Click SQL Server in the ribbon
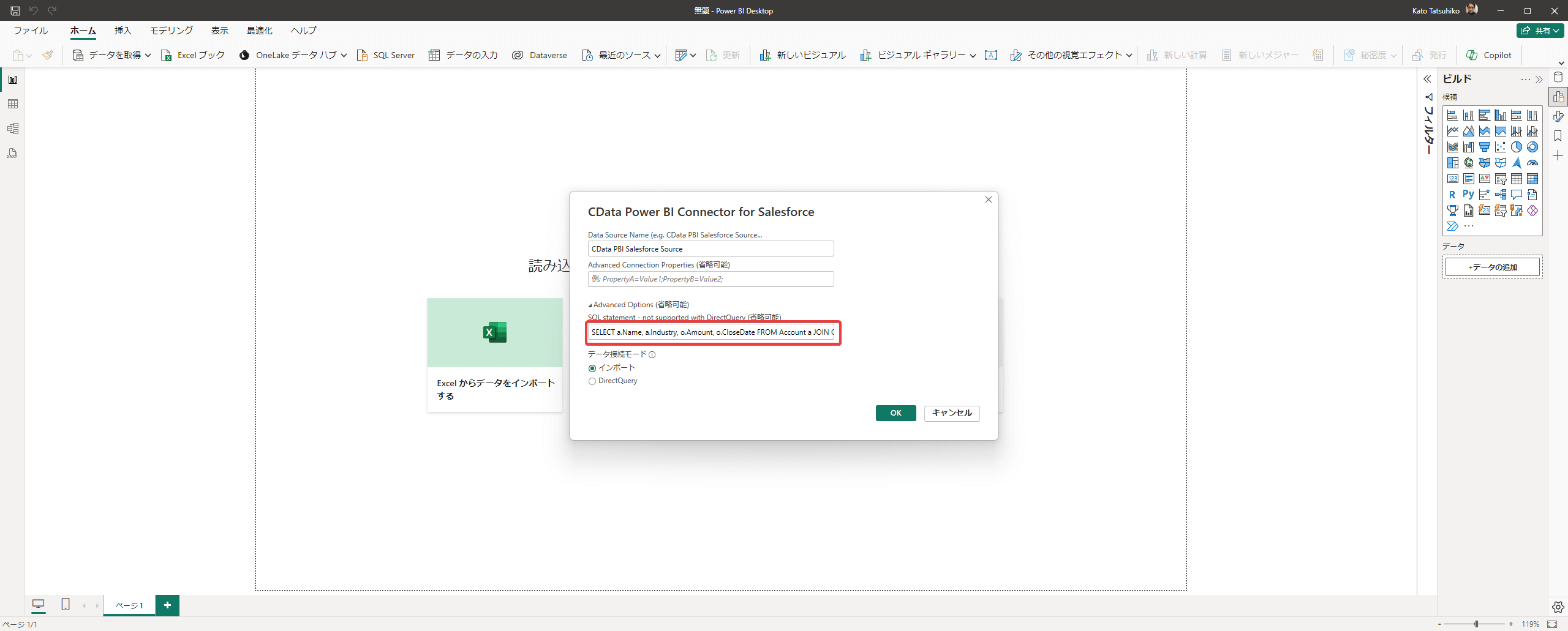Screen dimensions: 1568x631 pyautogui.click(x=386, y=55)
